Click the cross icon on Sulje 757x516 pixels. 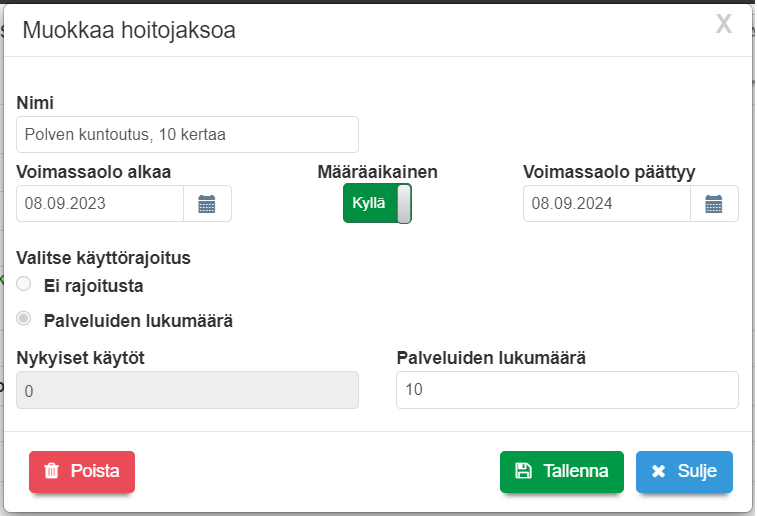point(658,471)
